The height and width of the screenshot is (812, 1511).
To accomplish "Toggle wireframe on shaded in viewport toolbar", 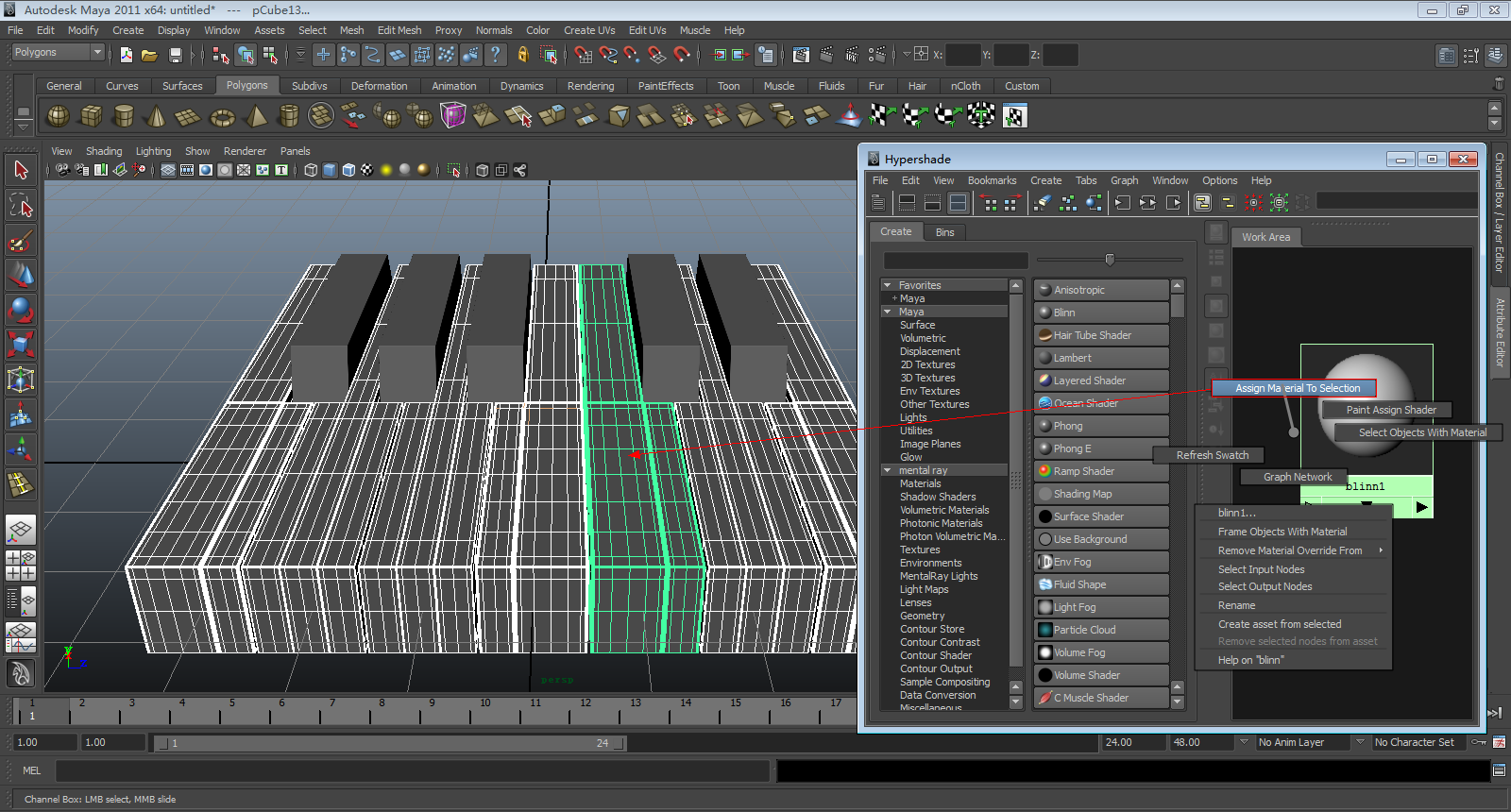I will click(x=348, y=170).
